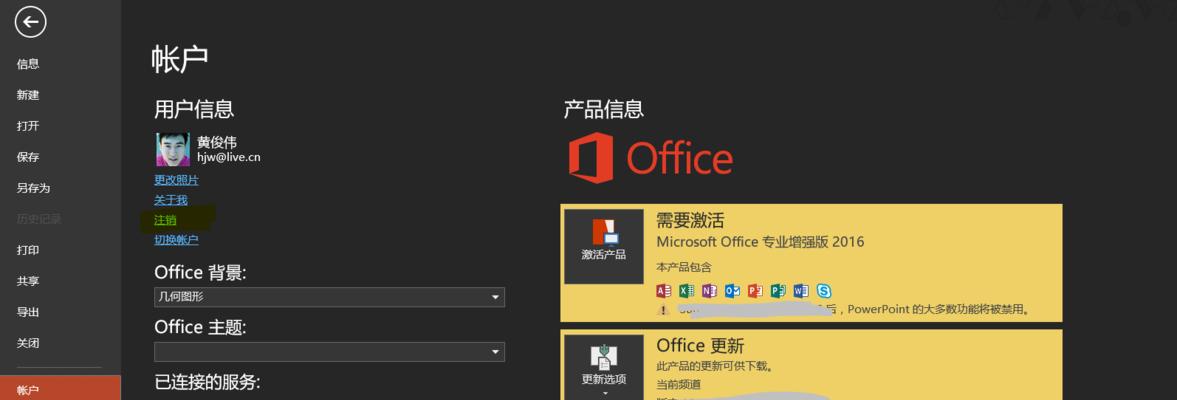Click the 切换帐户 link
Screen dimensions: 1177x400
point(176,239)
